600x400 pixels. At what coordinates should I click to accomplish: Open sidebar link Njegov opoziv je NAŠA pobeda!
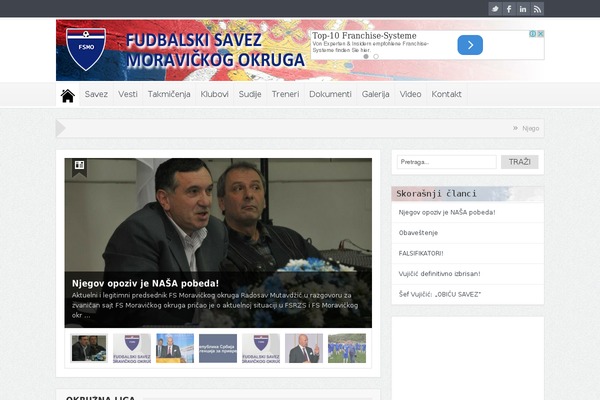[447, 212]
